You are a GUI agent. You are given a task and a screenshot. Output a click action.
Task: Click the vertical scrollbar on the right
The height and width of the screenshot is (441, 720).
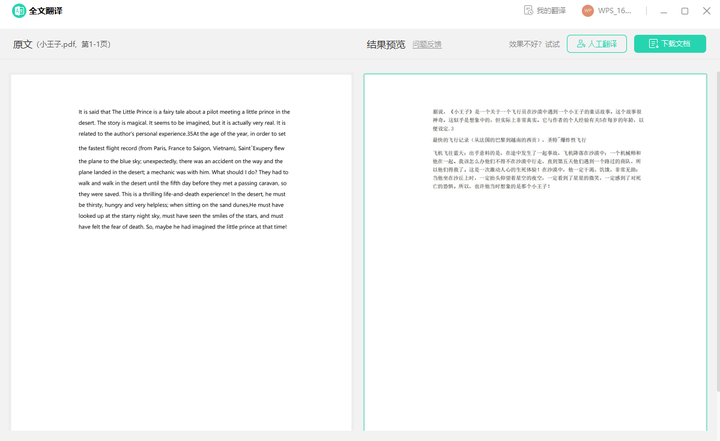click(x=718, y=232)
